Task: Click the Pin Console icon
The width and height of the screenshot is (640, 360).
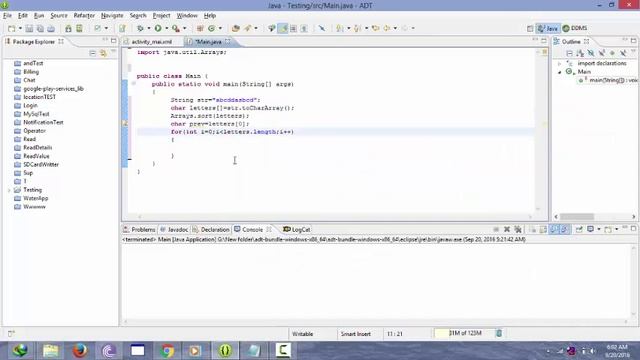Action: coord(579,229)
